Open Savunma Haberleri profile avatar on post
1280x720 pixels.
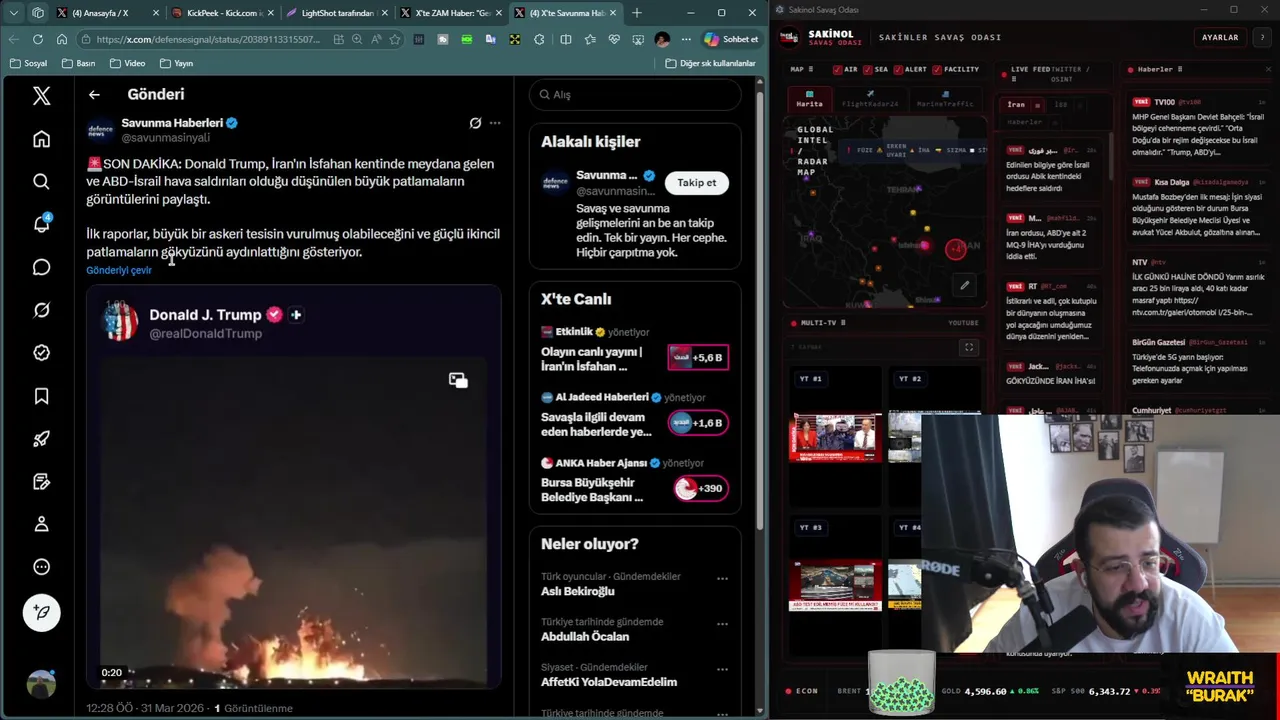101,130
